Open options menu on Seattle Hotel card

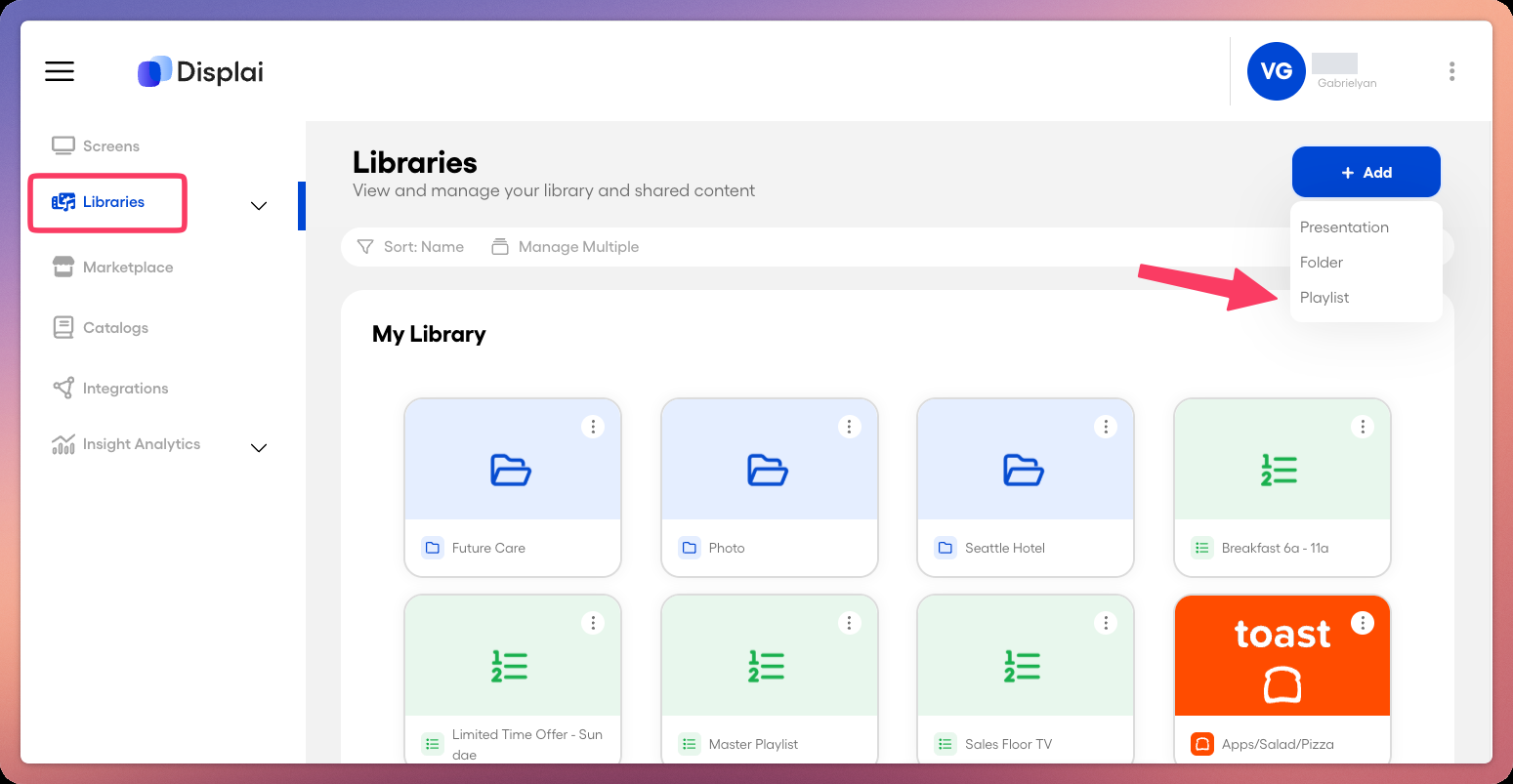coord(1106,427)
